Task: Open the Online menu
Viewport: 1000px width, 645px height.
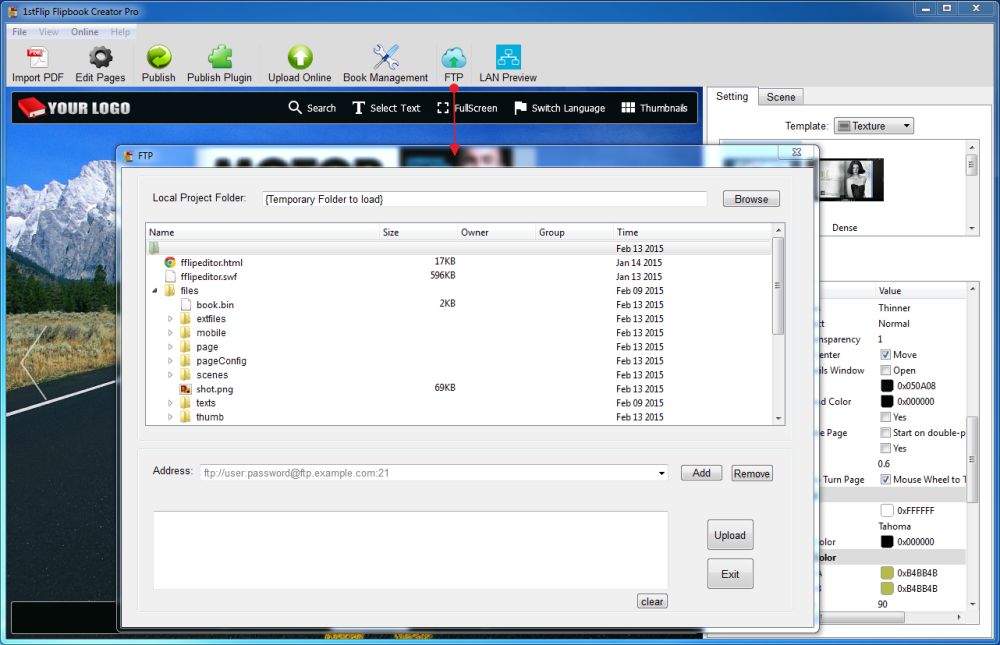Action: pyautogui.click(x=85, y=32)
